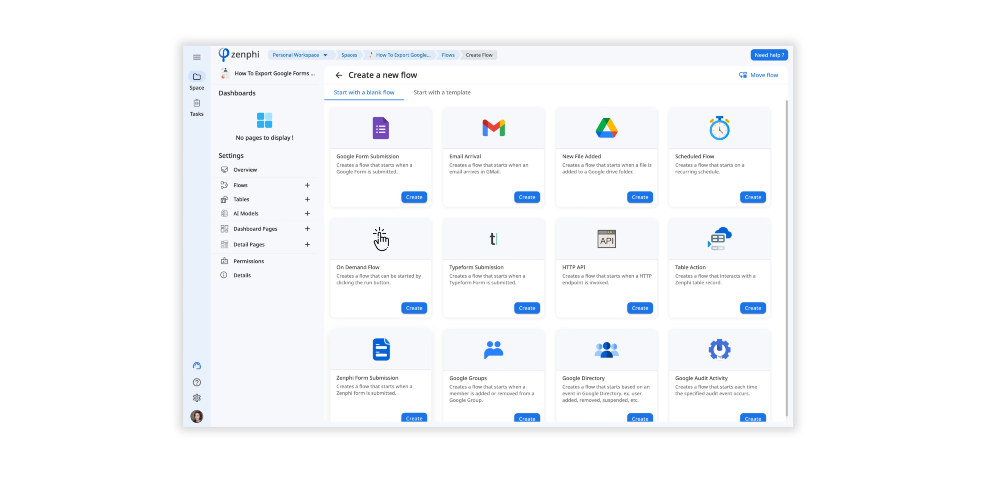Click the Scheduled Flow stopwatch icon
This screenshot has width=991, height=500.
719,128
